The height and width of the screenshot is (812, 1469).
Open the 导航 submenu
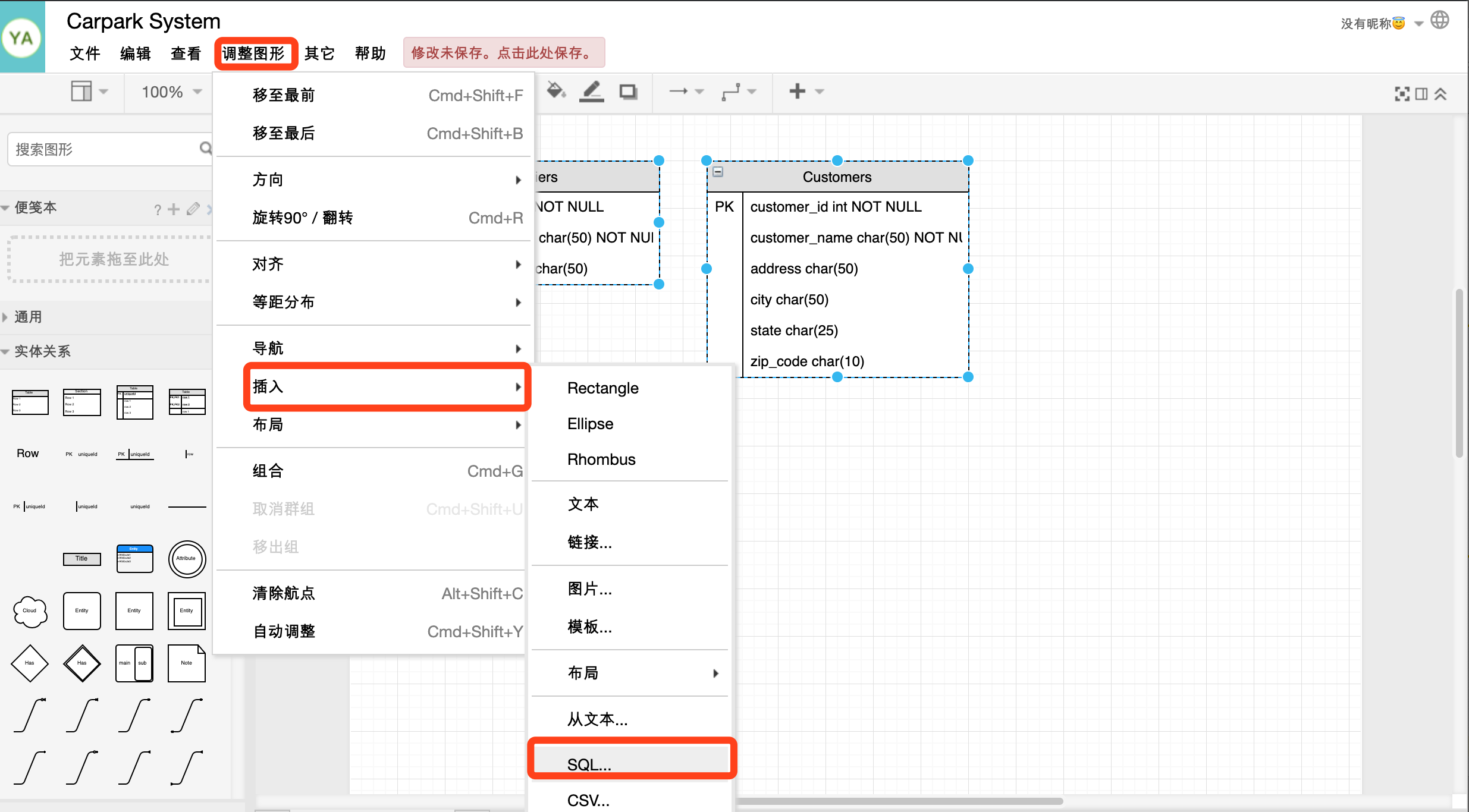coord(373,348)
